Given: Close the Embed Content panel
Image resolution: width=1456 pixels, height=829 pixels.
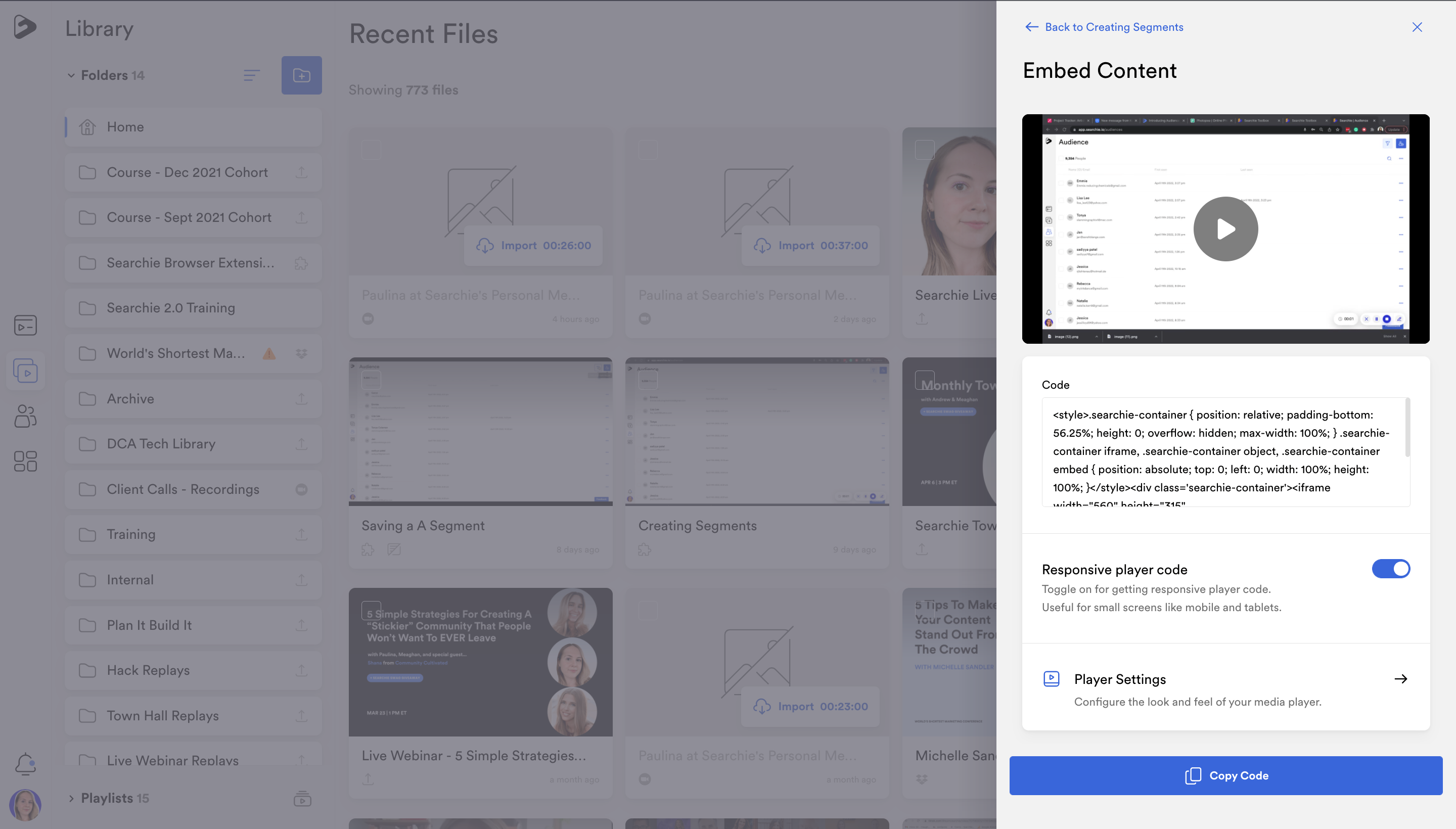Looking at the screenshot, I should (x=1417, y=27).
